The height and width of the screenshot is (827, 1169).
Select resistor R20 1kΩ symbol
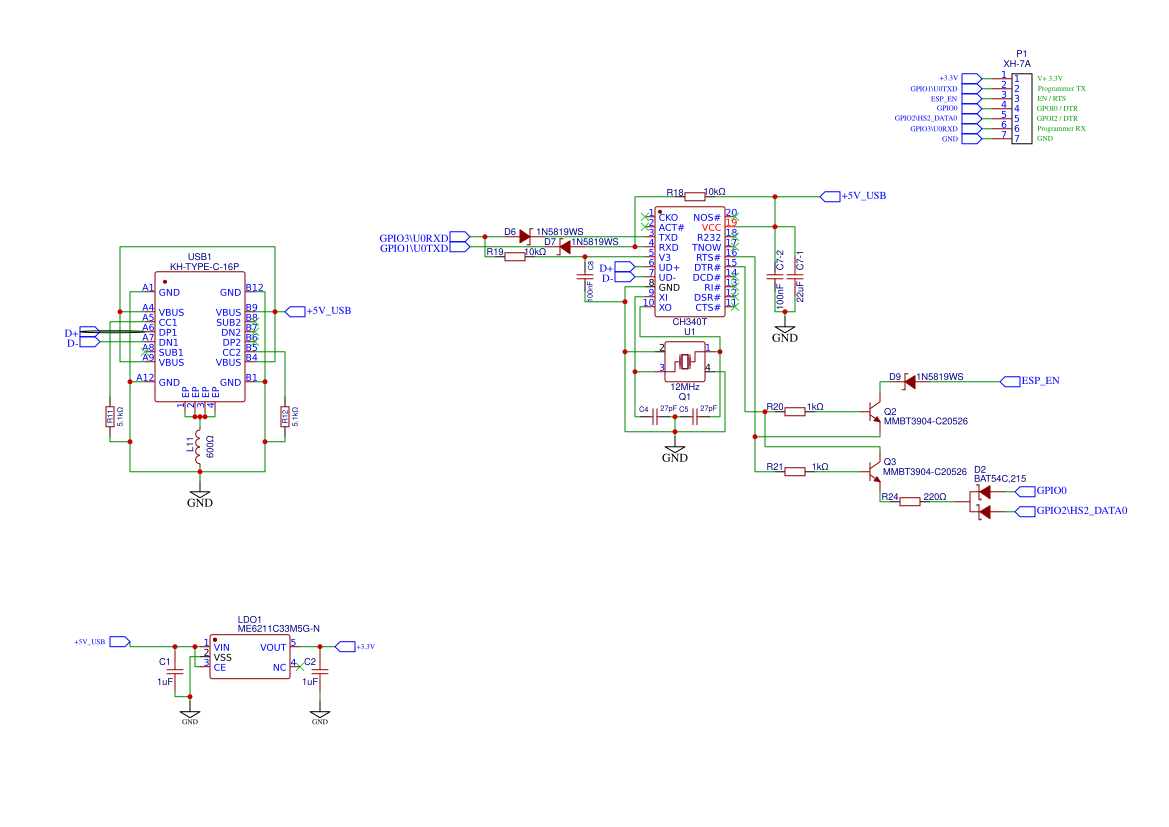[795, 412]
